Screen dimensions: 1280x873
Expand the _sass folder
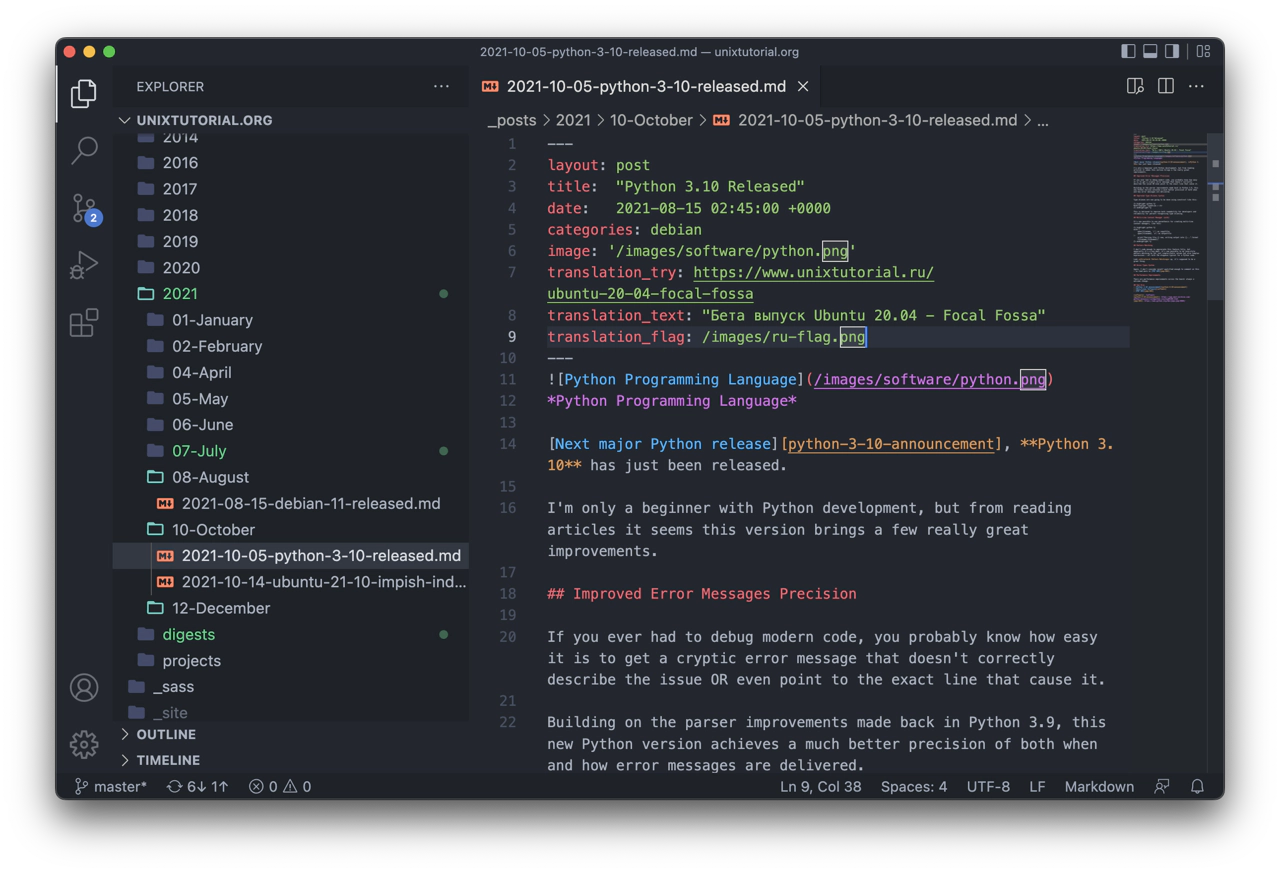(x=291, y=687)
